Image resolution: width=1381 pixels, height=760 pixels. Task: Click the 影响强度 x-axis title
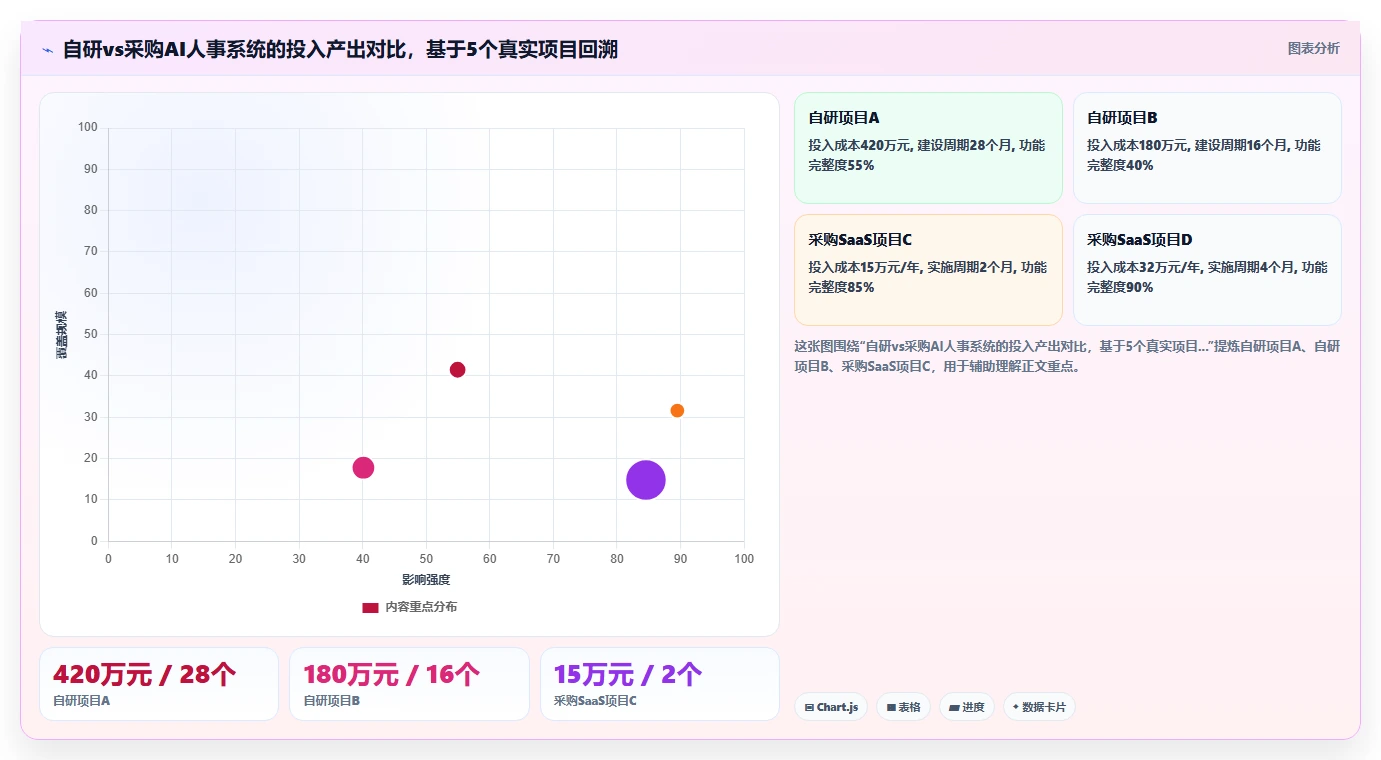[426, 580]
